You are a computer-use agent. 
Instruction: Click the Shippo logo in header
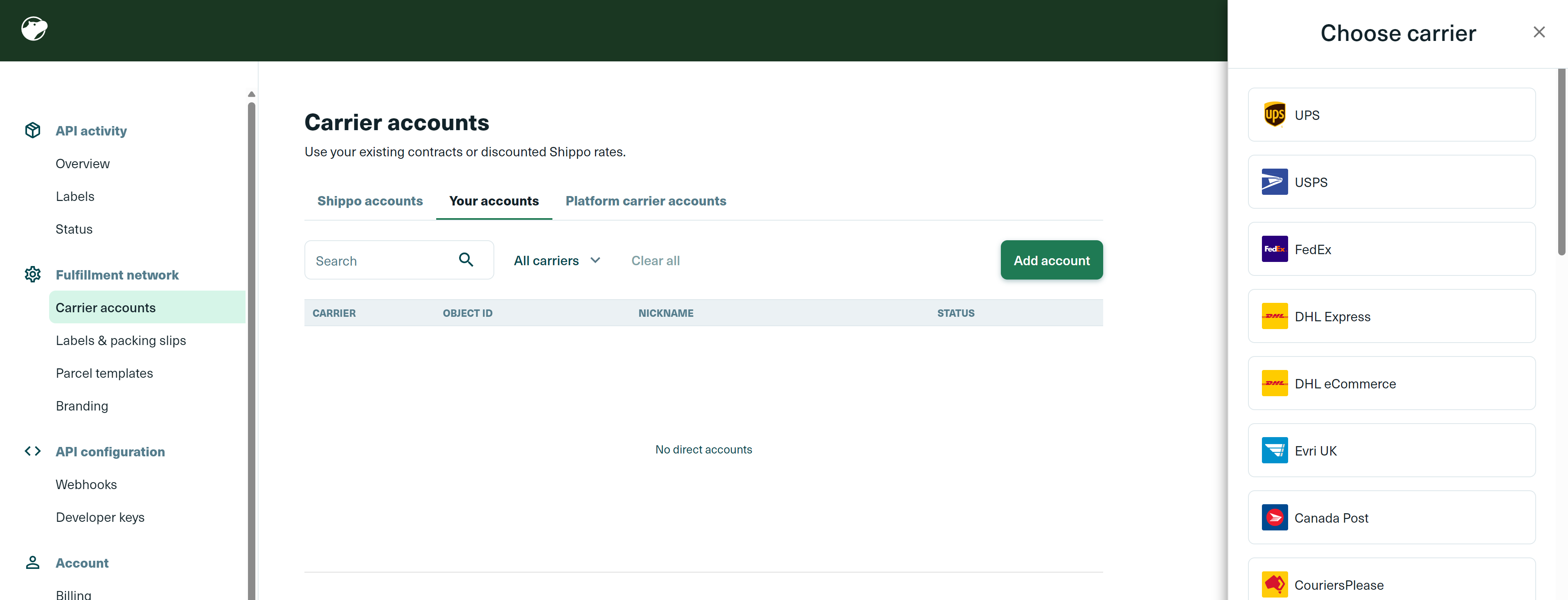pos(34,29)
